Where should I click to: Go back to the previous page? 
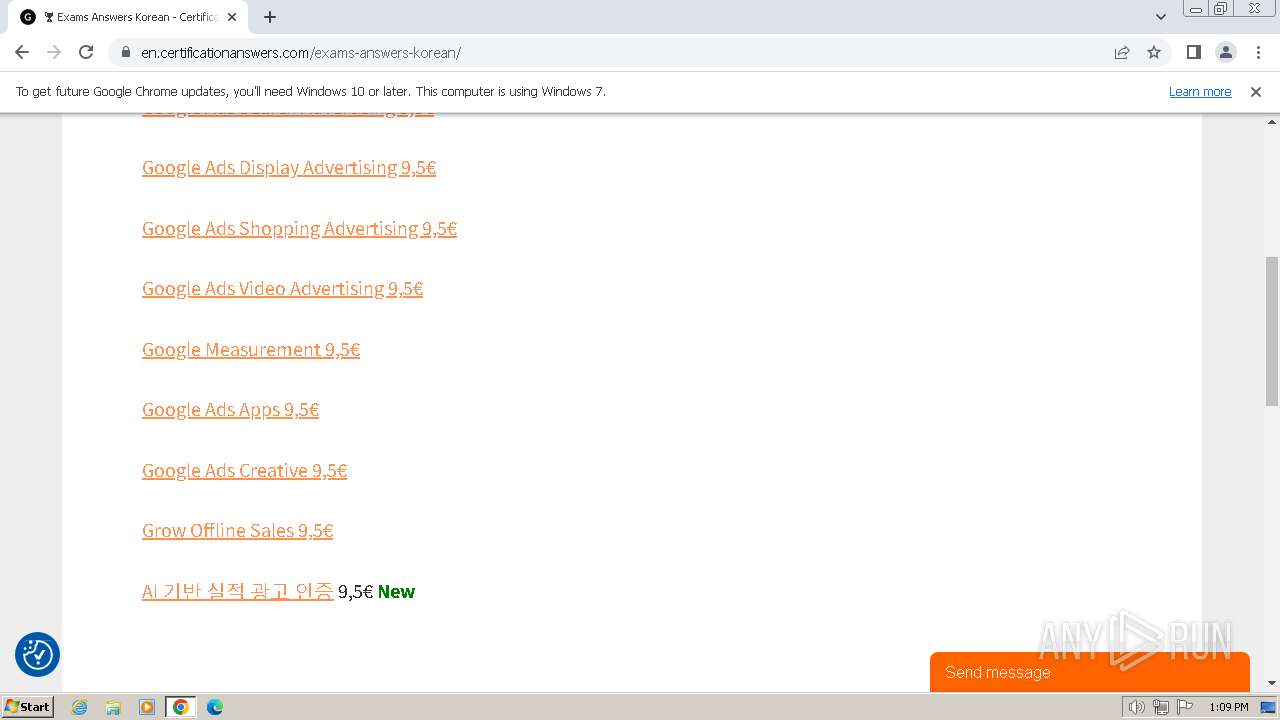coord(22,52)
